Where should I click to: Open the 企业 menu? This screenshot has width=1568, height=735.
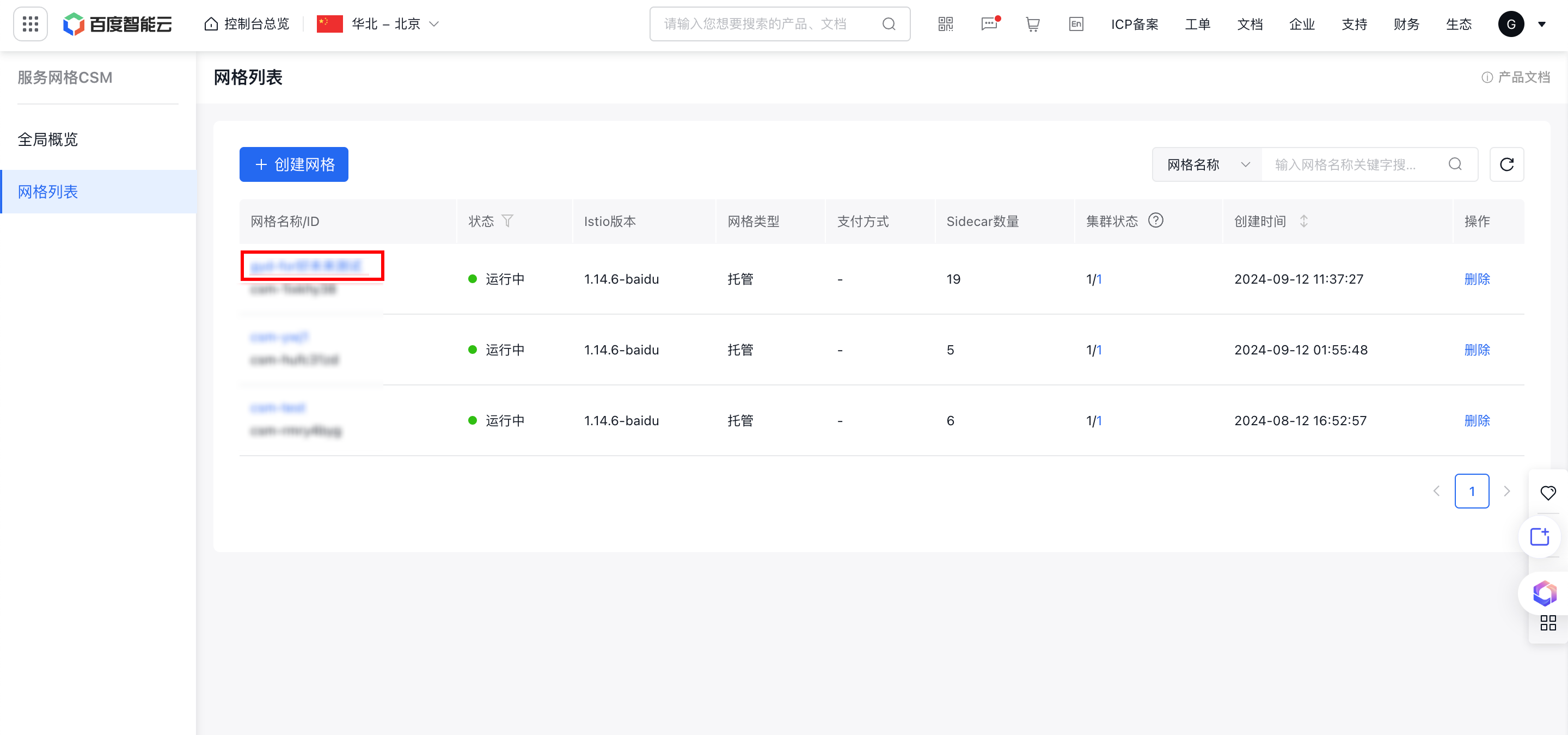click(x=1302, y=24)
